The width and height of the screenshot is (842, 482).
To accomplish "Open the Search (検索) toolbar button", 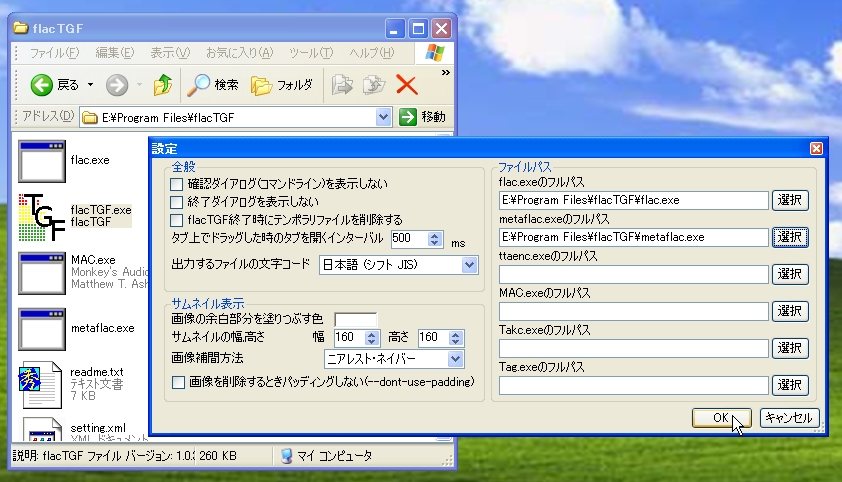I will pyautogui.click(x=213, y=85).
